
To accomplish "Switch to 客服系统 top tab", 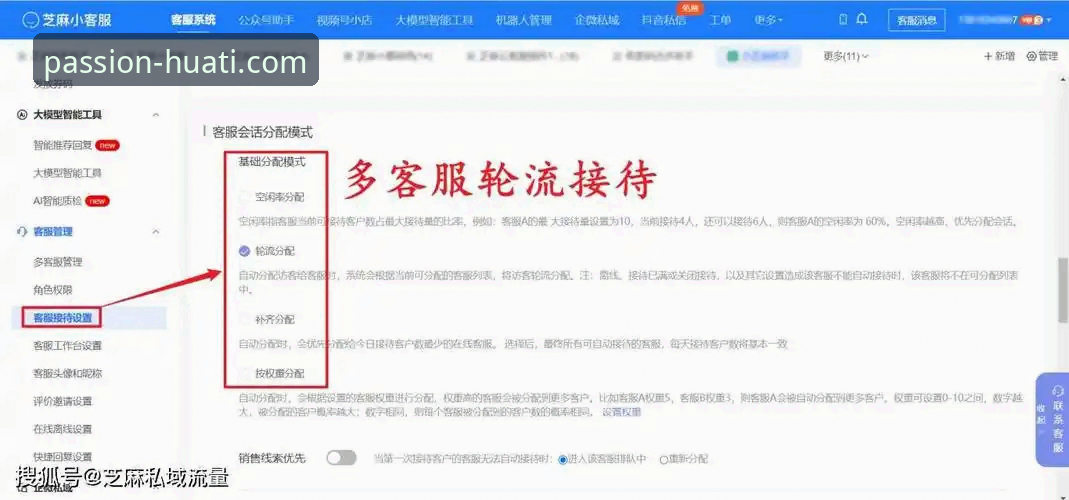I will [193, 20].
